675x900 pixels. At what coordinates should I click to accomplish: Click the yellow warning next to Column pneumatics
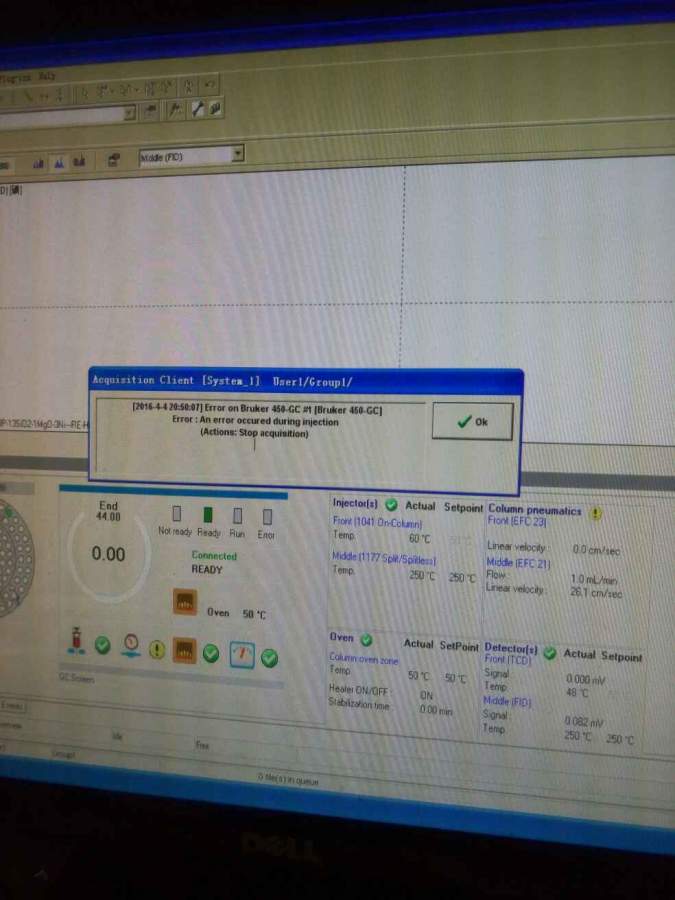coord(596,513)
